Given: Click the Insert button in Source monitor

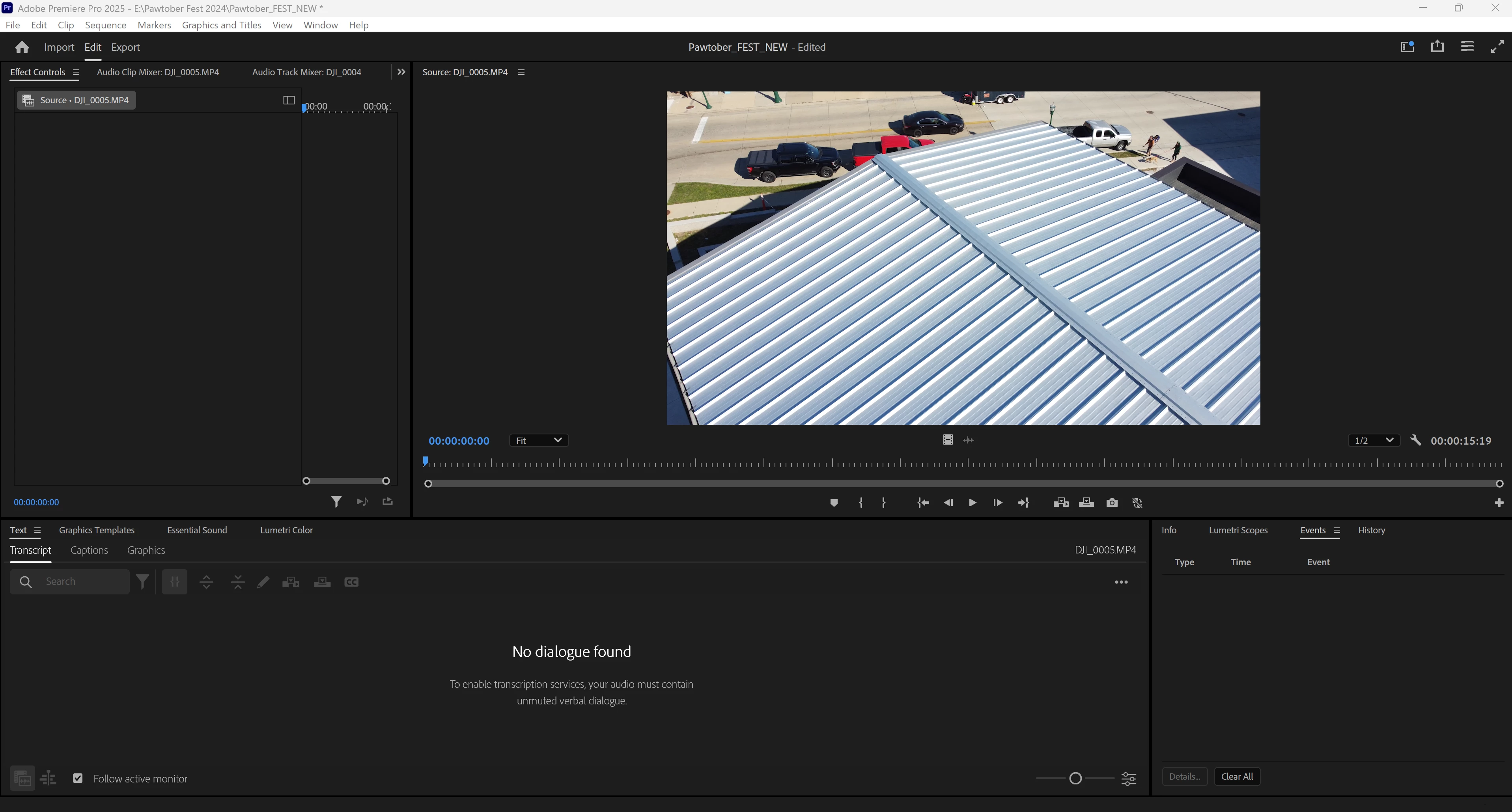Looking at the screenshot, I should (1060, 503).
